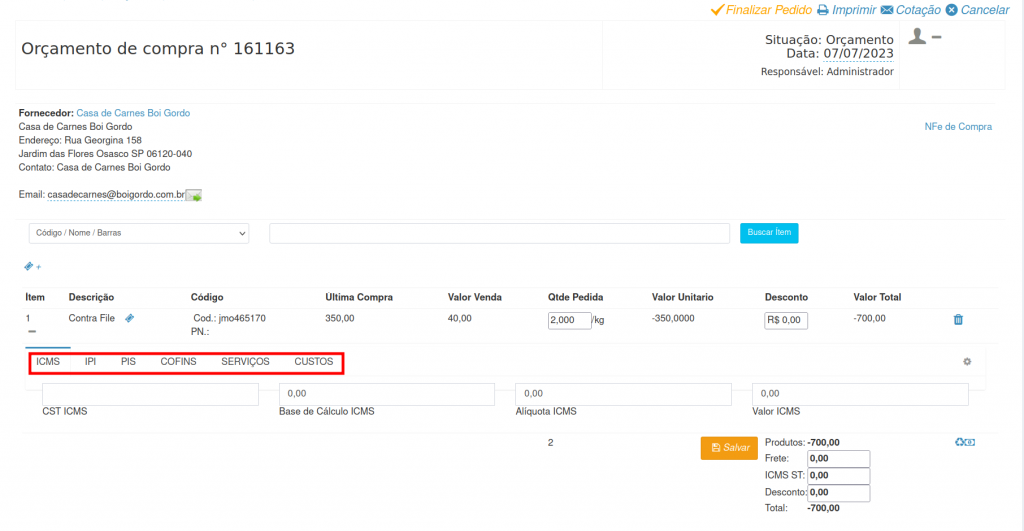Image resolution: width=1024 pixels, height=531 pixels.
Task: Click the recycle money icon beside Produtos total
Action: (x=965, y=442)
